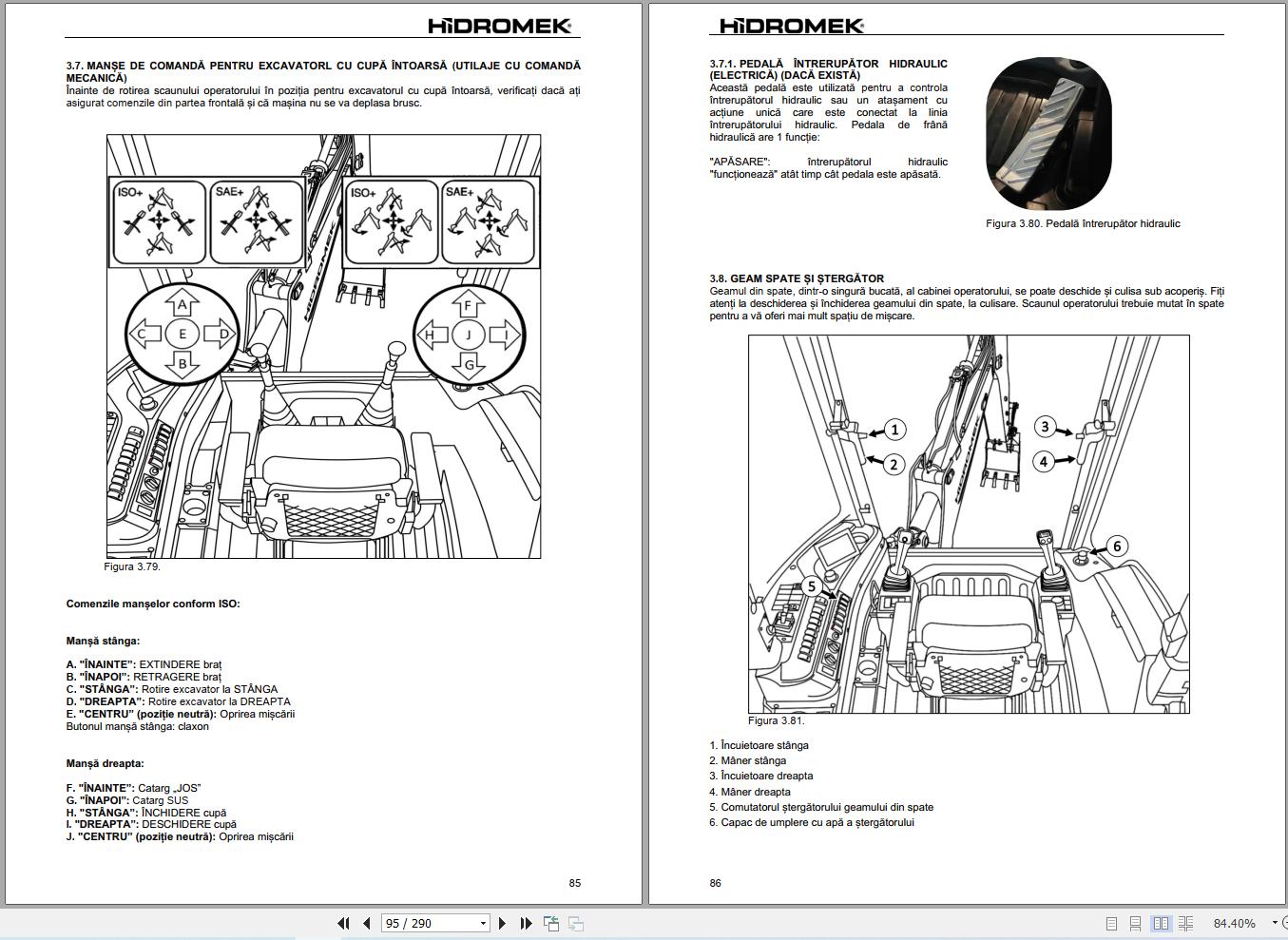Click list item '2. Mâner stânga'

pyautogui.click(x=747, y=760)
